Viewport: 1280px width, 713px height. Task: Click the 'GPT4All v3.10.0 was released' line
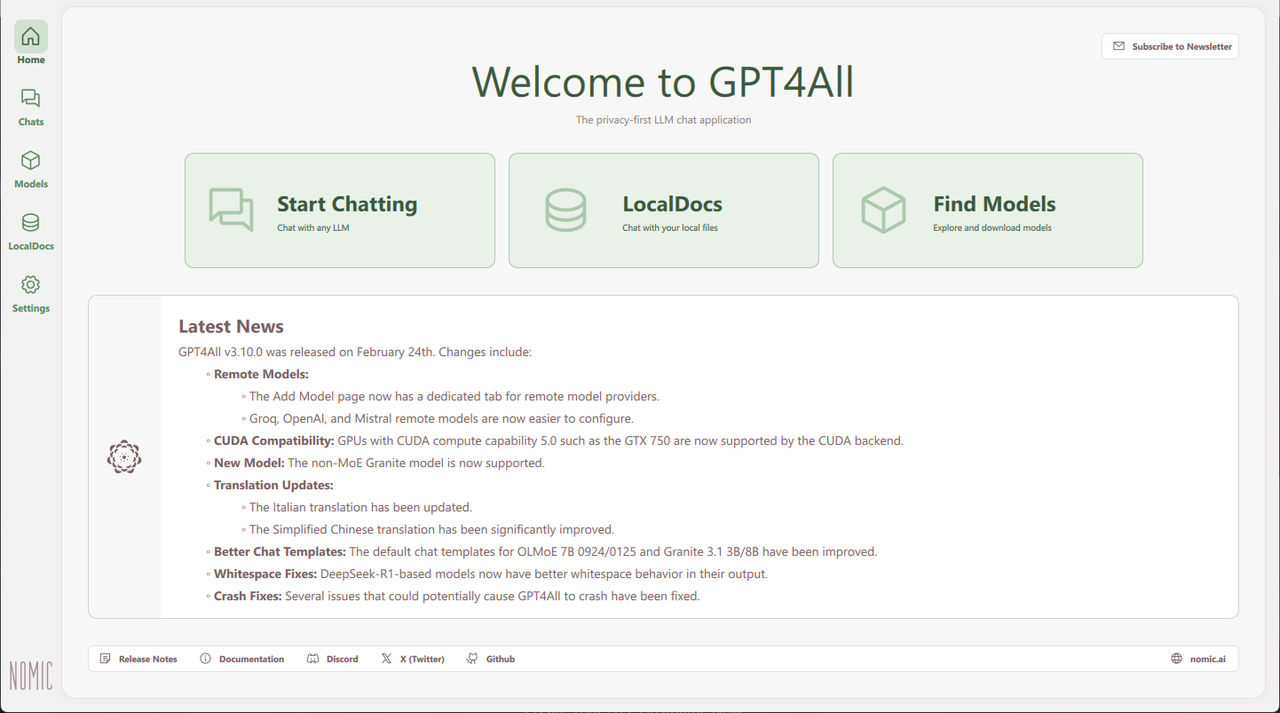pos(355,352)
